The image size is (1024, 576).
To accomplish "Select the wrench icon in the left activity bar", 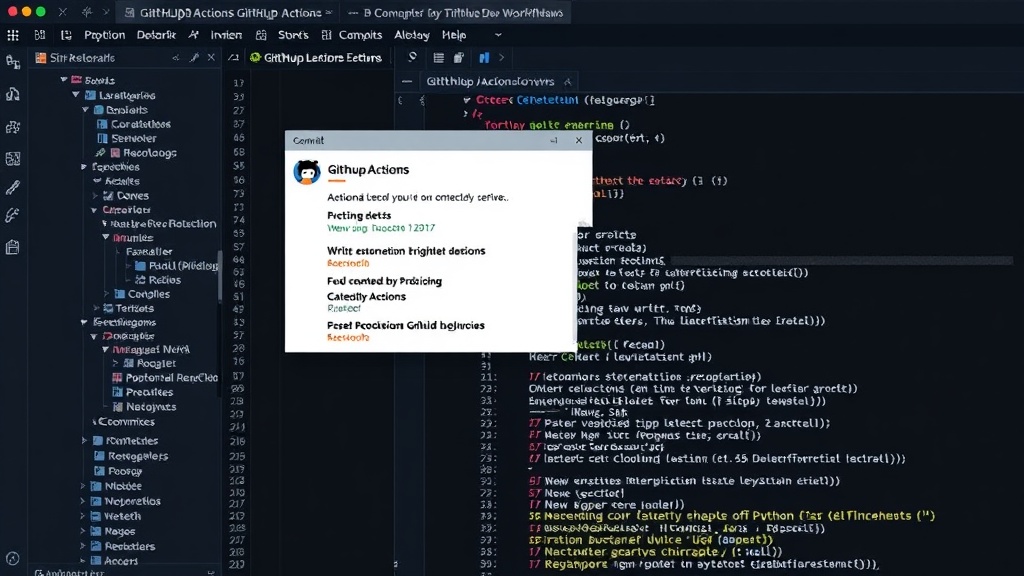I will (12, 216).
